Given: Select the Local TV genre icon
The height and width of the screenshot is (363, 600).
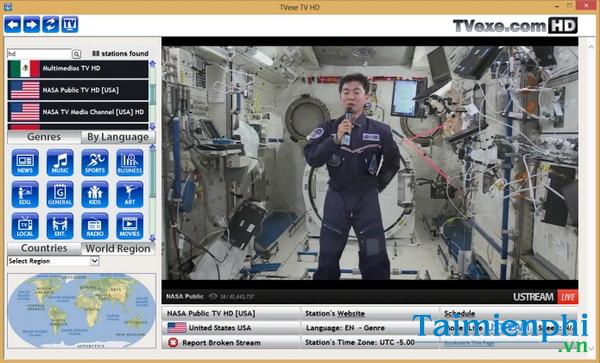Looking at the screenshot, I should (x=25, y=226).
